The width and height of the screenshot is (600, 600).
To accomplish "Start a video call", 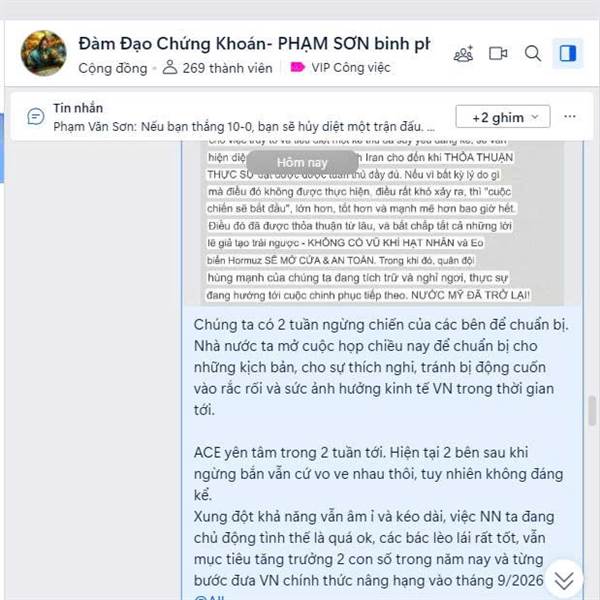I will click(498, 54).
